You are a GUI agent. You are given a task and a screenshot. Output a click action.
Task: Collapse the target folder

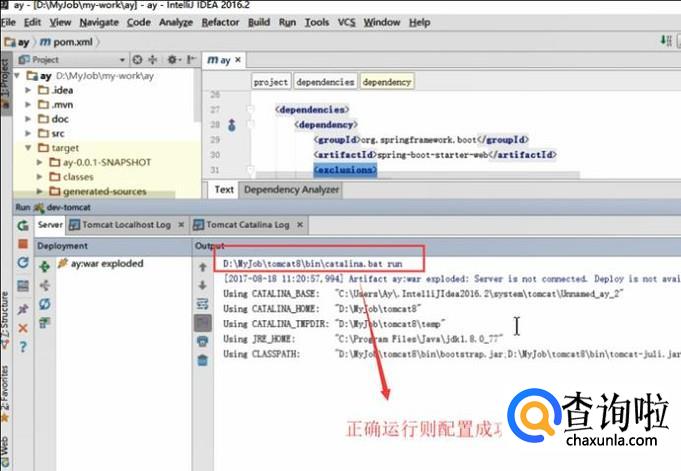tap(28, 148)
